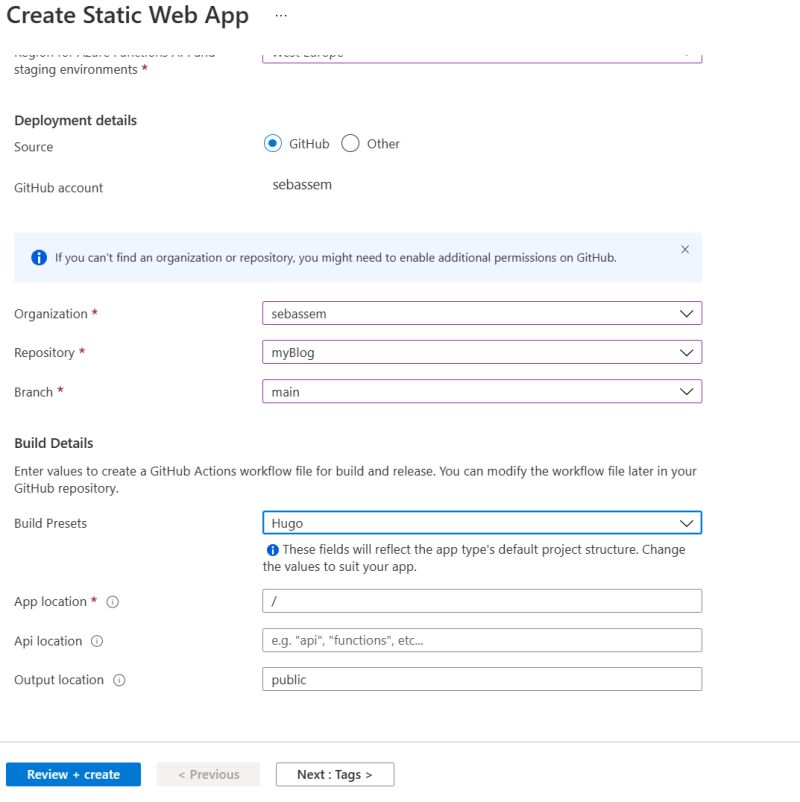Click the Review + create button

click(72, 773)
